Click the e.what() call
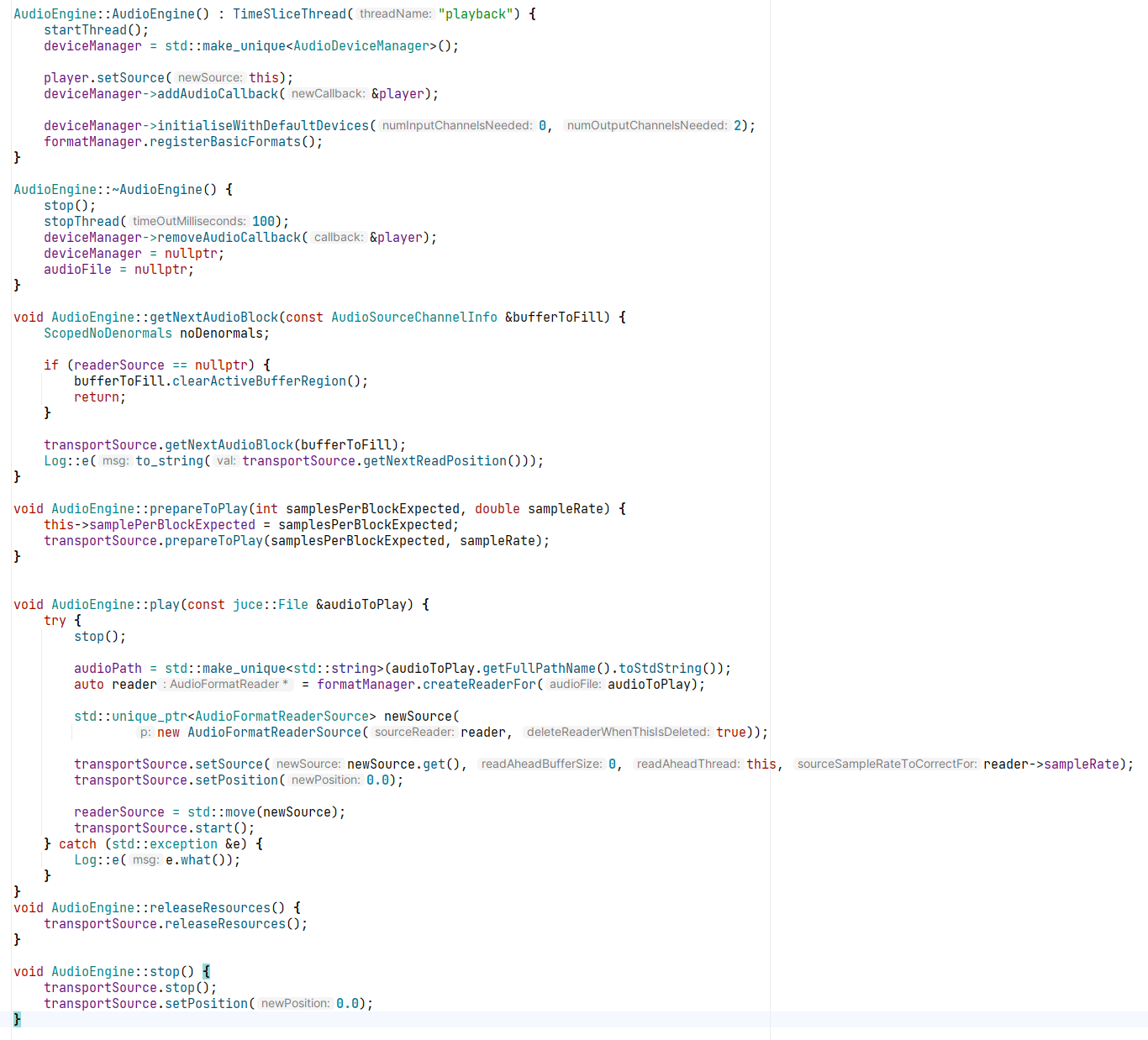 click(x=198, y=860)
